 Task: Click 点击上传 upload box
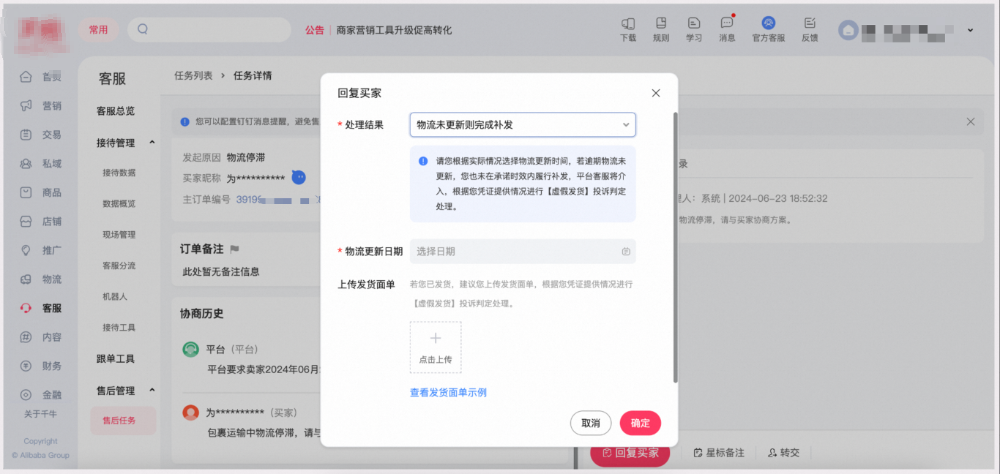[x=436, y=347]
